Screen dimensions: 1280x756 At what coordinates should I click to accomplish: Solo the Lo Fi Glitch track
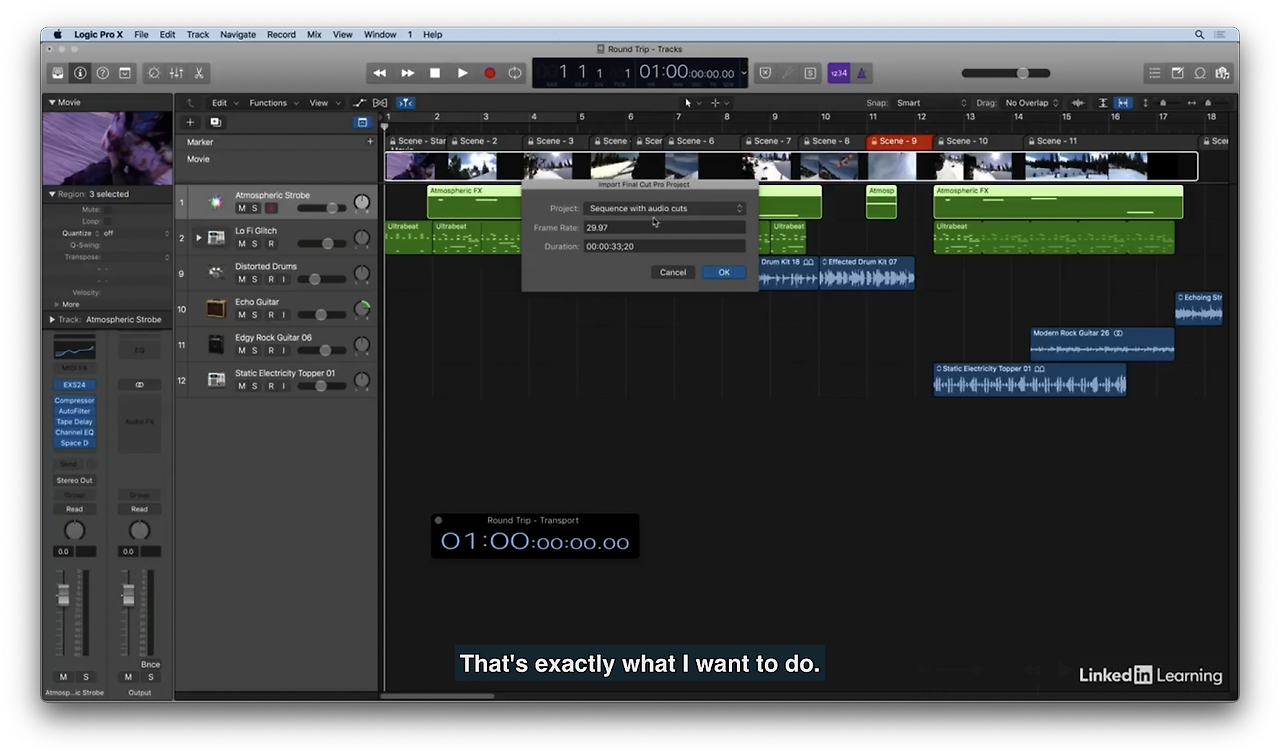(255, 244)
